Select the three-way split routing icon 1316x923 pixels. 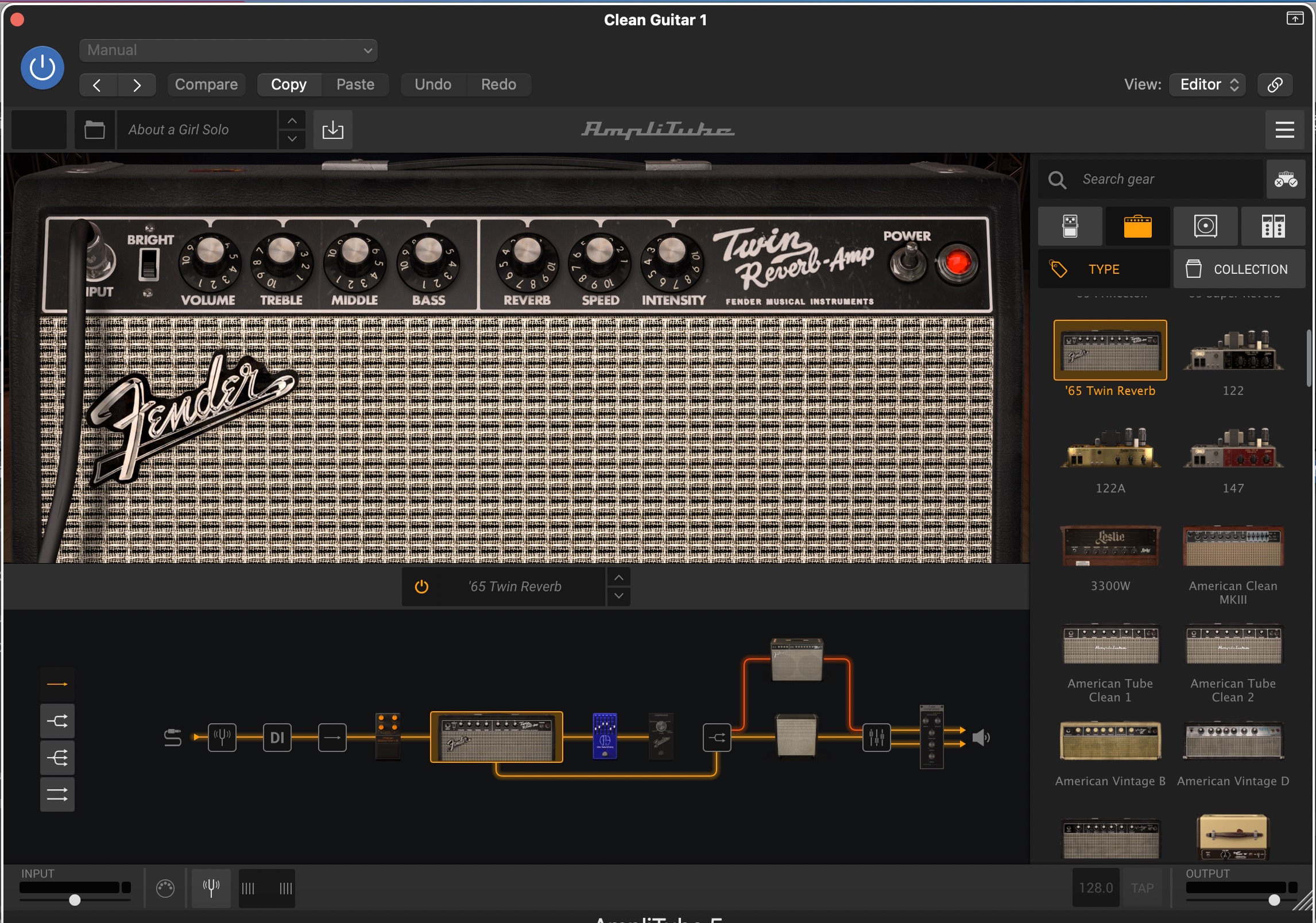(57, 758)
